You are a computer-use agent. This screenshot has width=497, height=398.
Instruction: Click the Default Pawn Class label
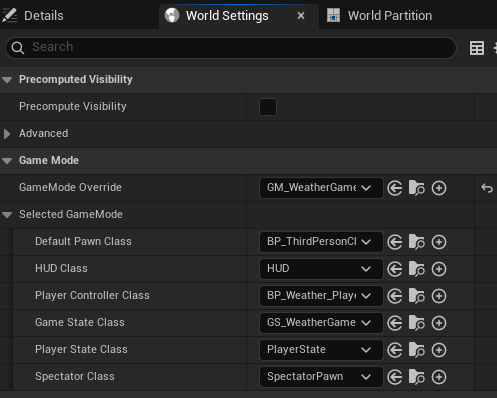coord(83,241)
